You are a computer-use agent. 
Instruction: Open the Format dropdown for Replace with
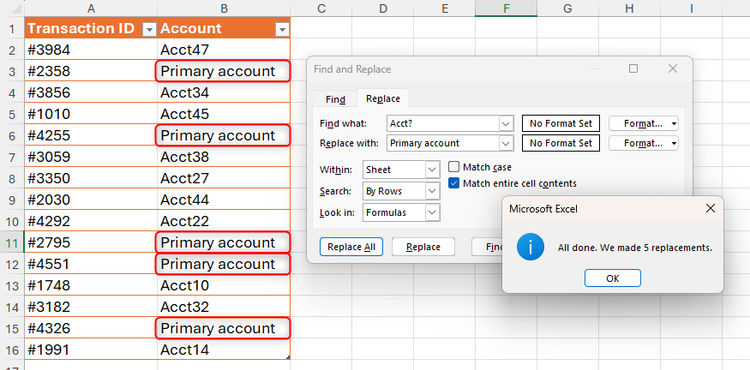(x=643, y=143)
